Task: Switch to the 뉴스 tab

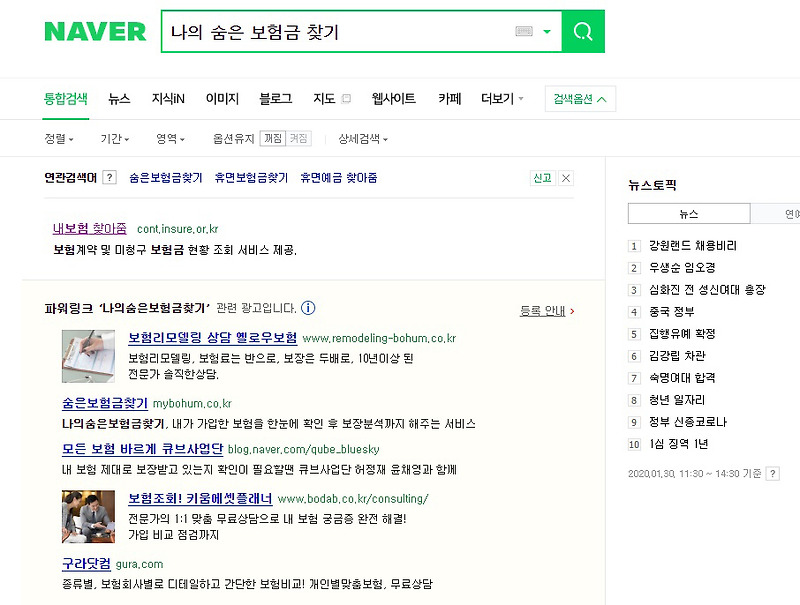Action: pos(119,98)
